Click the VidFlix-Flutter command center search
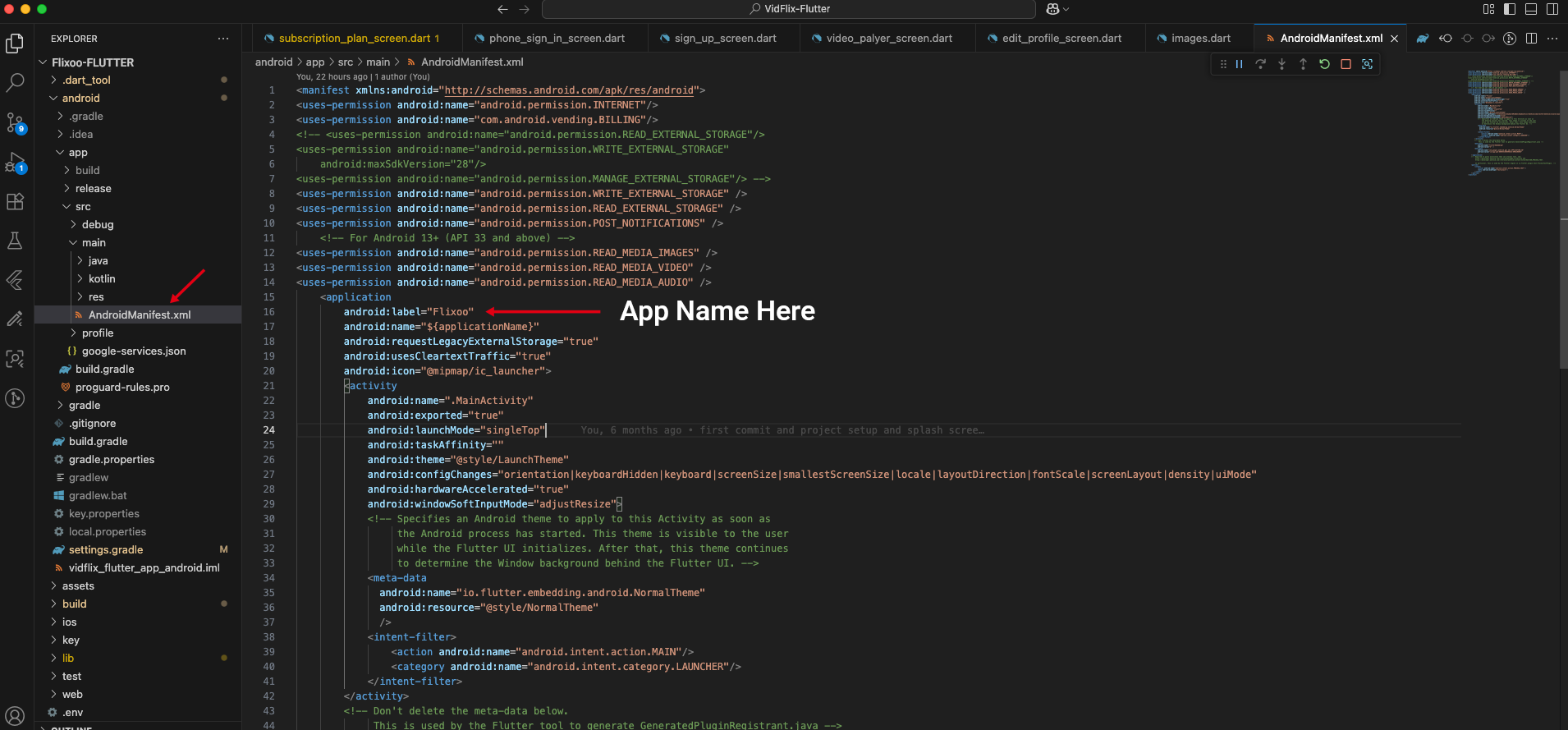The image size is (1568, 730). click(788, 9)
